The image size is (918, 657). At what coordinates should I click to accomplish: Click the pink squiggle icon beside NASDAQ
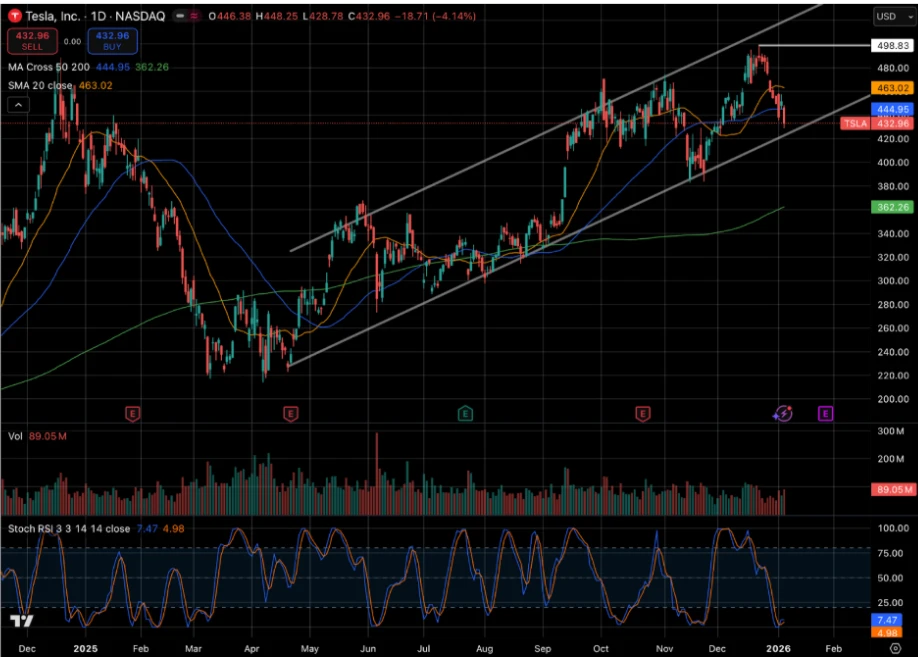click(x=196, y=16)
